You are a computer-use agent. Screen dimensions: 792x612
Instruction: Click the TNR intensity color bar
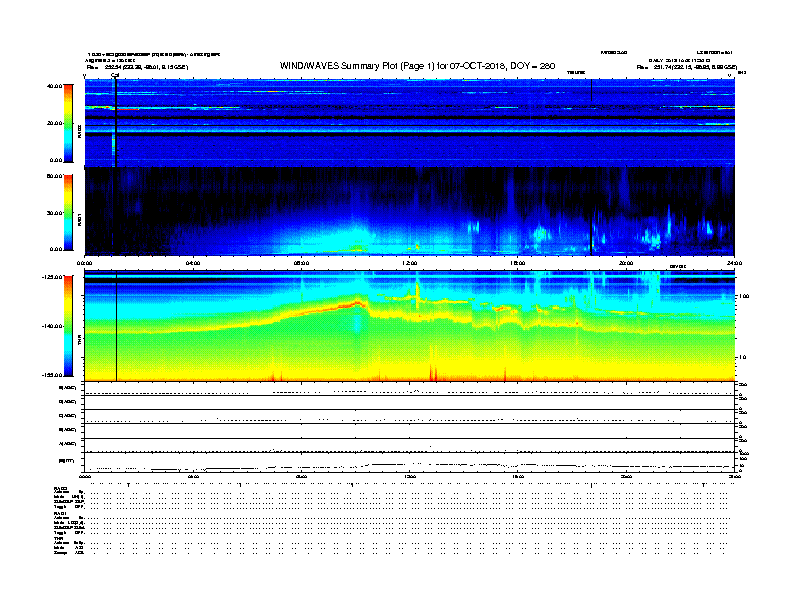68,326
